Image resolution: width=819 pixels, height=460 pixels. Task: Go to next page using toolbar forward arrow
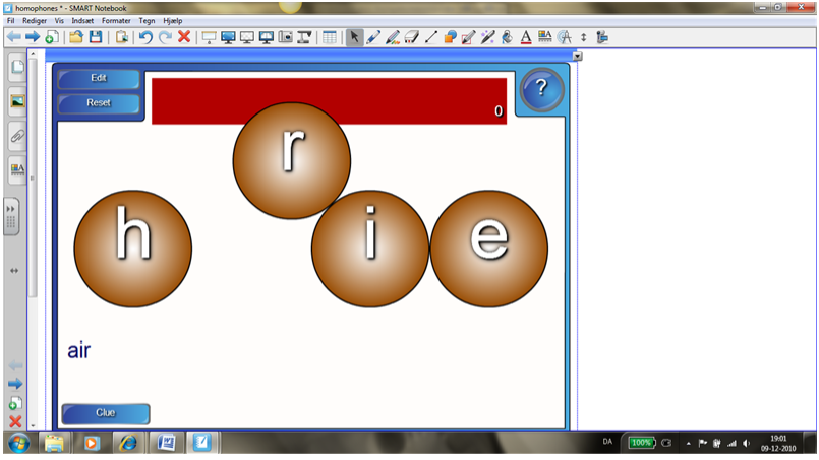tap(33, 37)
